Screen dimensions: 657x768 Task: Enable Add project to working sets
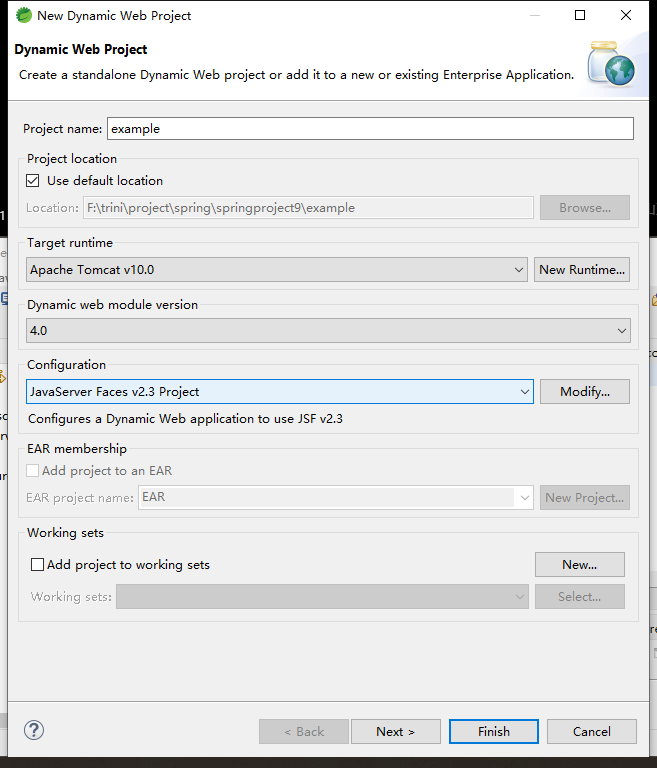point(38,565)
